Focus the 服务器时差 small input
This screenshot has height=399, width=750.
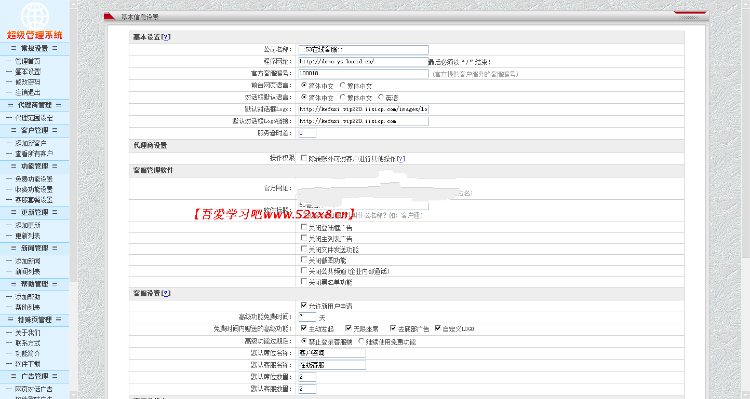pos(307,133)
